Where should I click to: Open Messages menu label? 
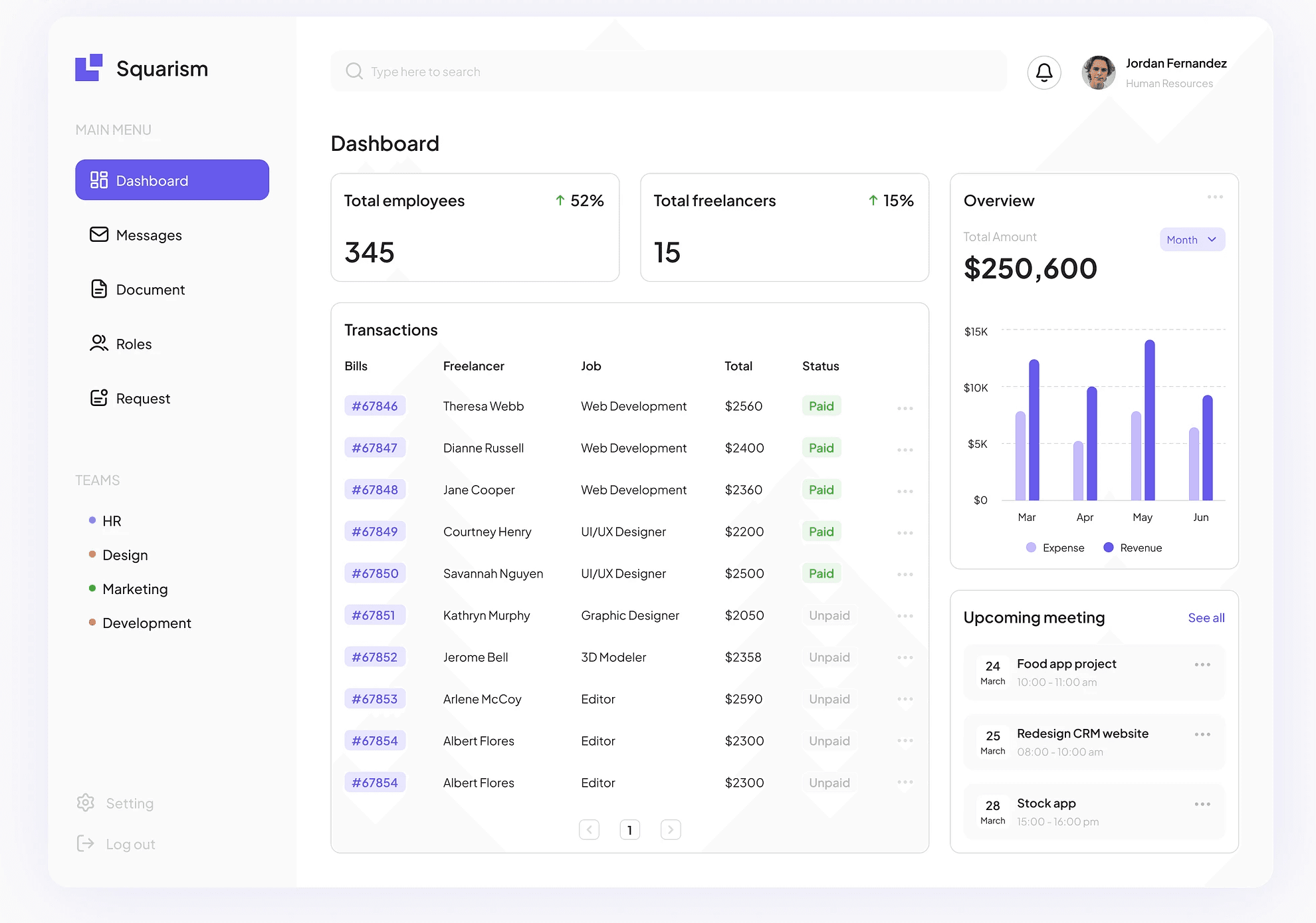click(x=149, y=235)
